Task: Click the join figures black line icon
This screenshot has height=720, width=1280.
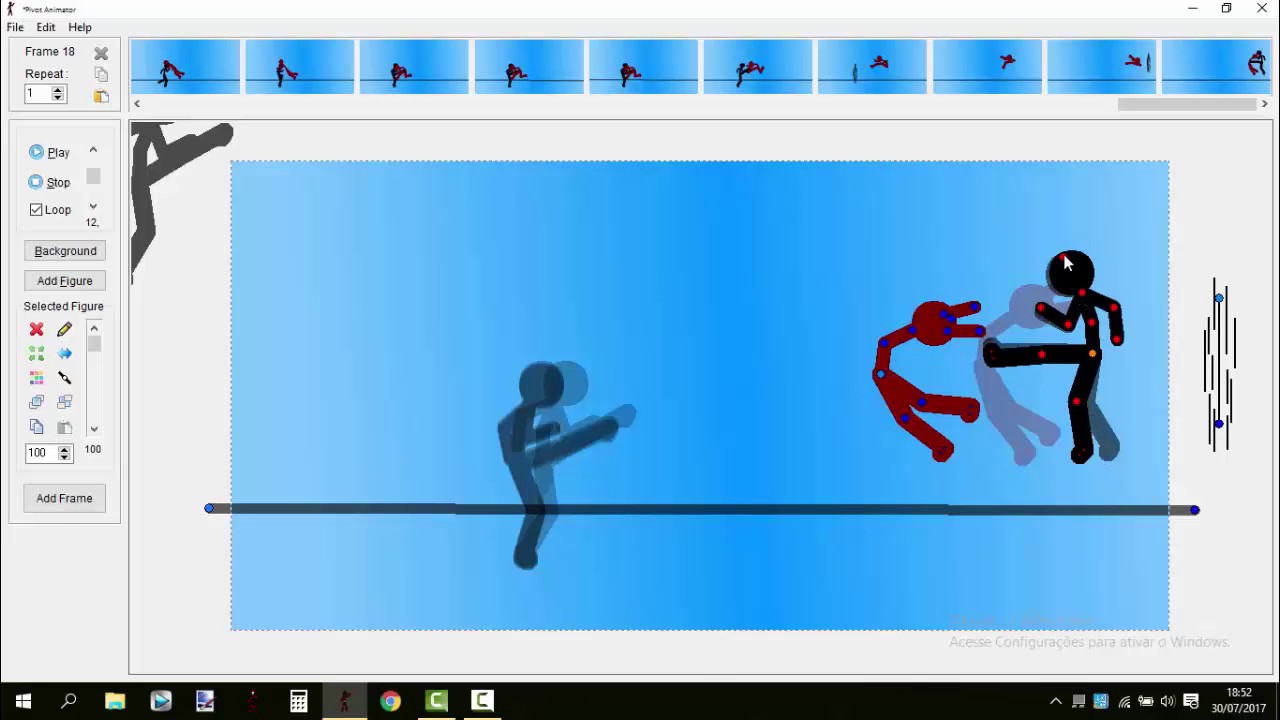Action: click(x=65, y=378)
